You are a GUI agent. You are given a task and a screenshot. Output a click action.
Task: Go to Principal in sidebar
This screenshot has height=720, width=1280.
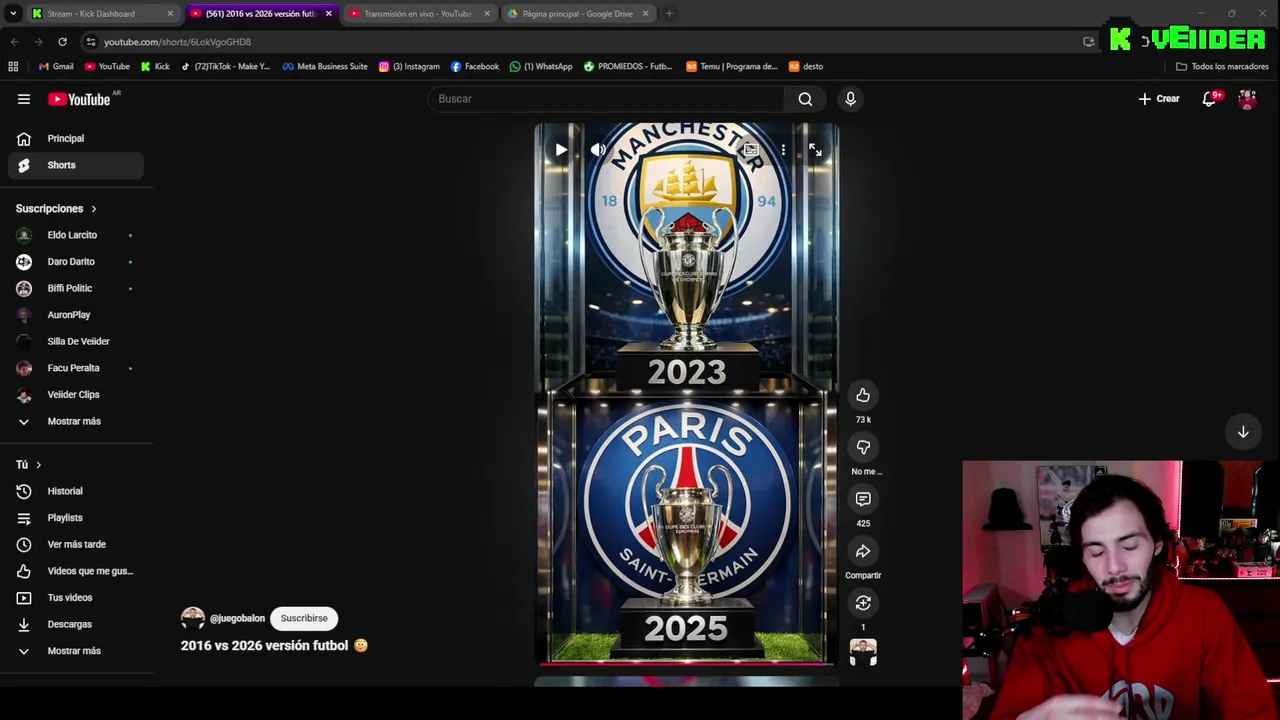pos(76,139)
